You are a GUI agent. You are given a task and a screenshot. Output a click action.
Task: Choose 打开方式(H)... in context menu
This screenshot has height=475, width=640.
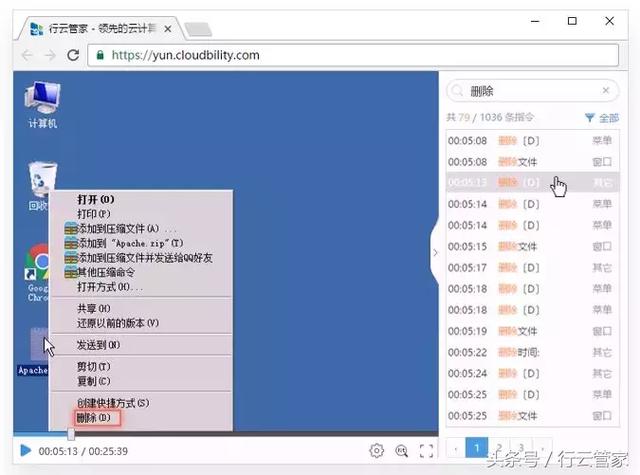(110, 287)
